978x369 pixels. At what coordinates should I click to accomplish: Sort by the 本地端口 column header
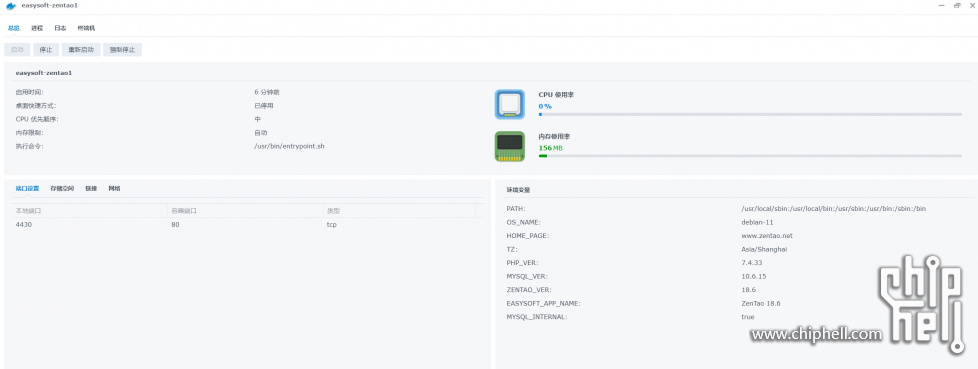coord(90,211)
